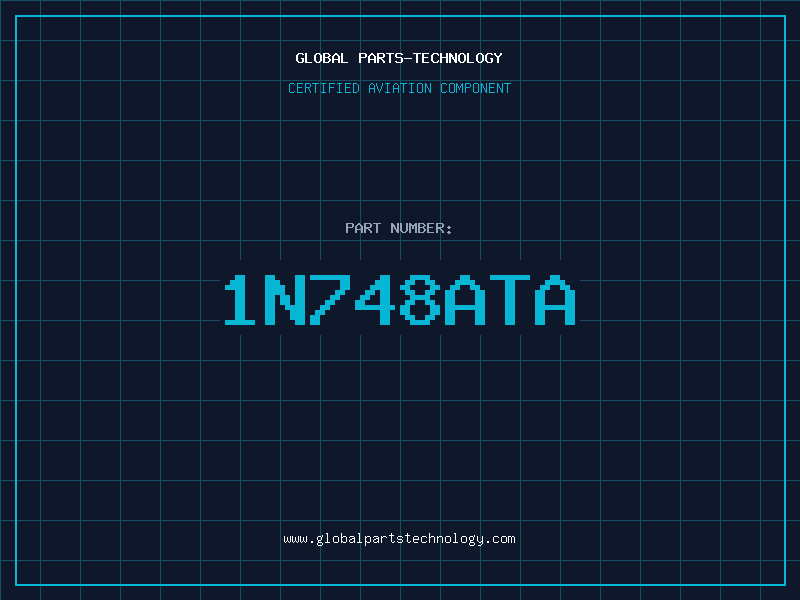Click the PART NUMBER: label
800x600 pixels.
click(x=399, y=228)
